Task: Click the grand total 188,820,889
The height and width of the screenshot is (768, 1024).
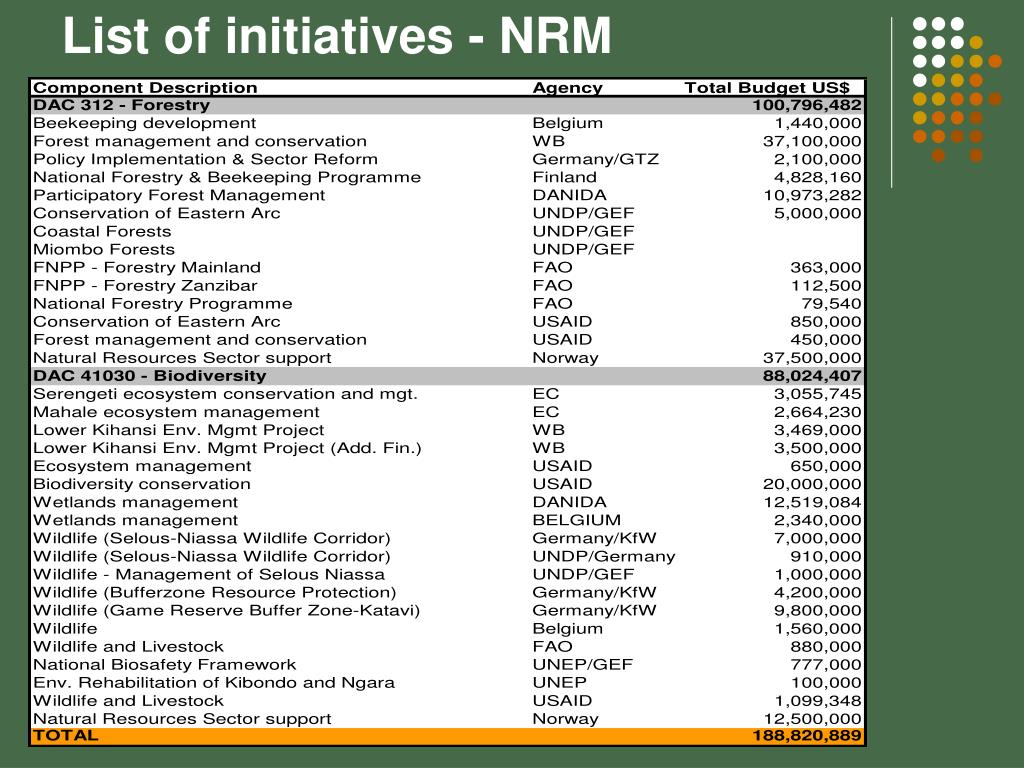Action: (807, 736)
